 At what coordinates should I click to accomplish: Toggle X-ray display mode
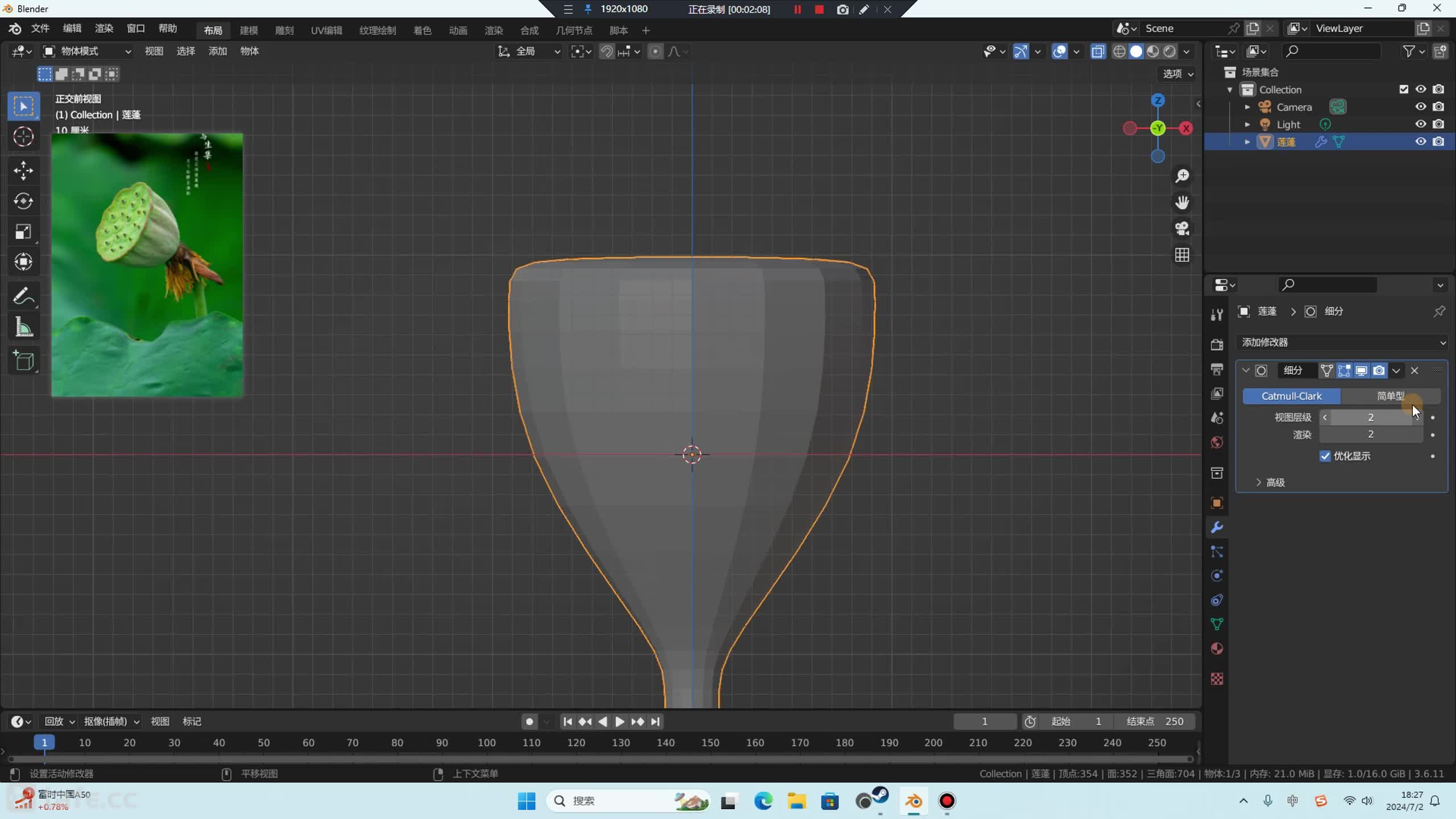1098,52
